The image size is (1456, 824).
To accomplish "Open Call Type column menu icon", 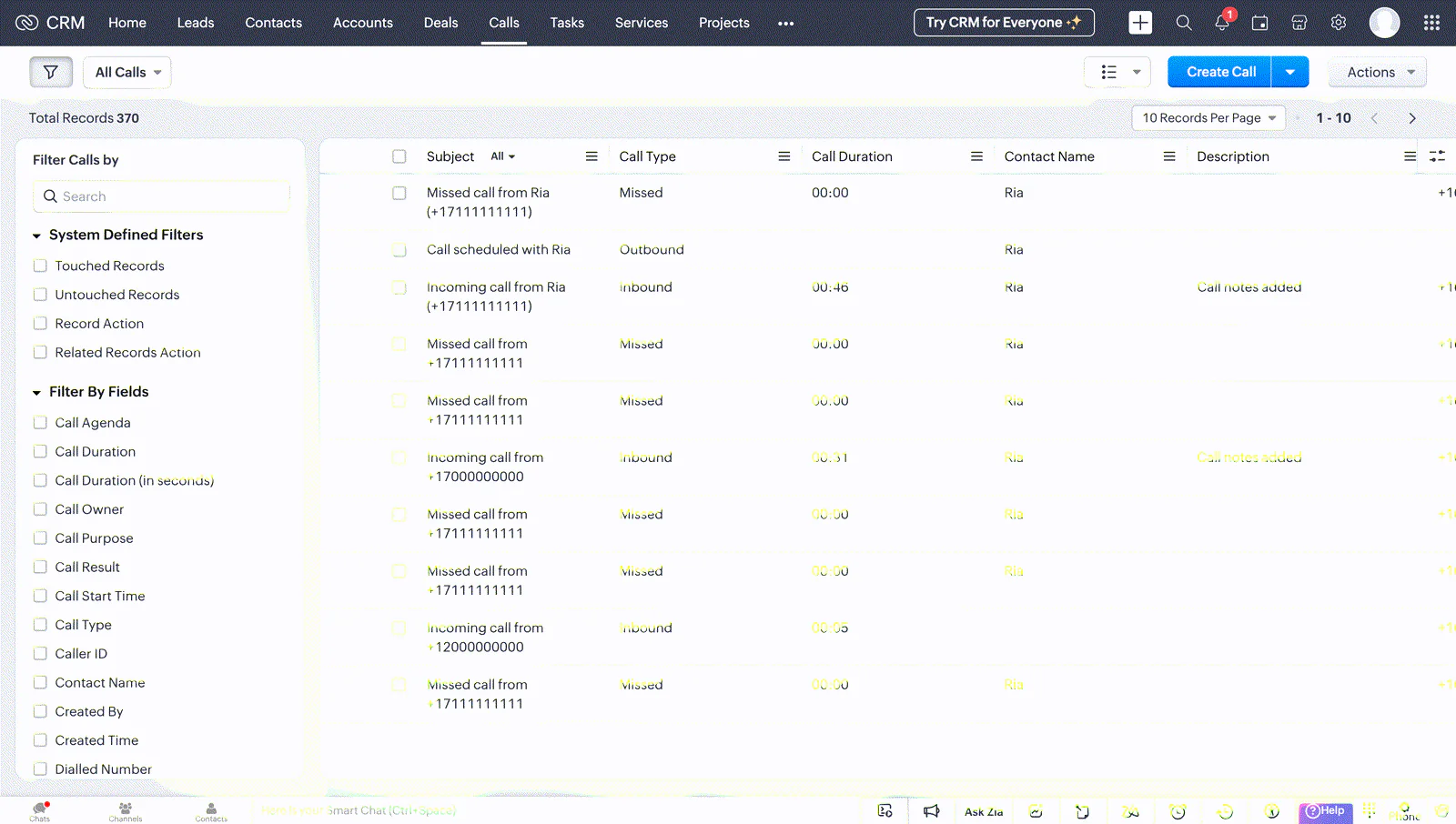I will (784, 156).
